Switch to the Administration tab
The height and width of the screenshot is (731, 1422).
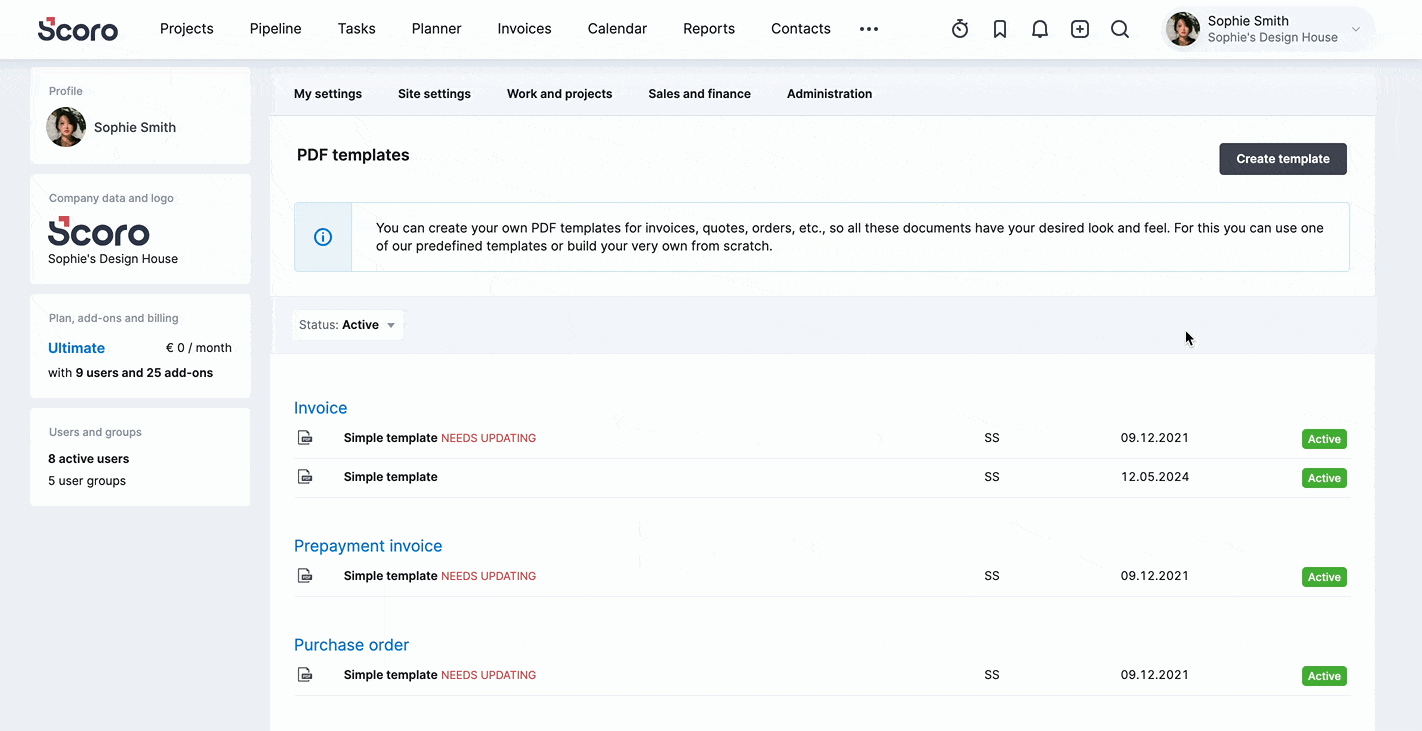829,94
